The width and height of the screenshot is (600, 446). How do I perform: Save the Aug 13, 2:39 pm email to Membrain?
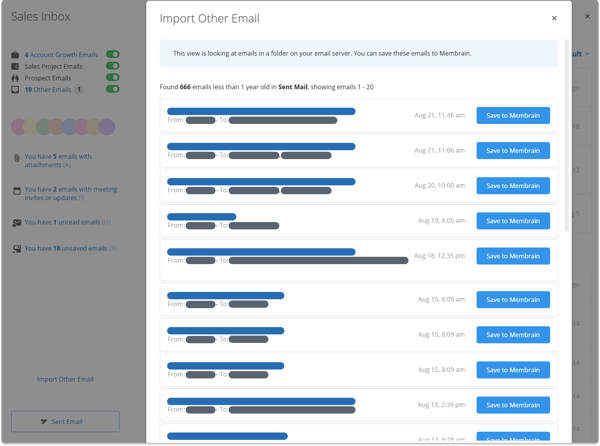(x=513, y=405)
